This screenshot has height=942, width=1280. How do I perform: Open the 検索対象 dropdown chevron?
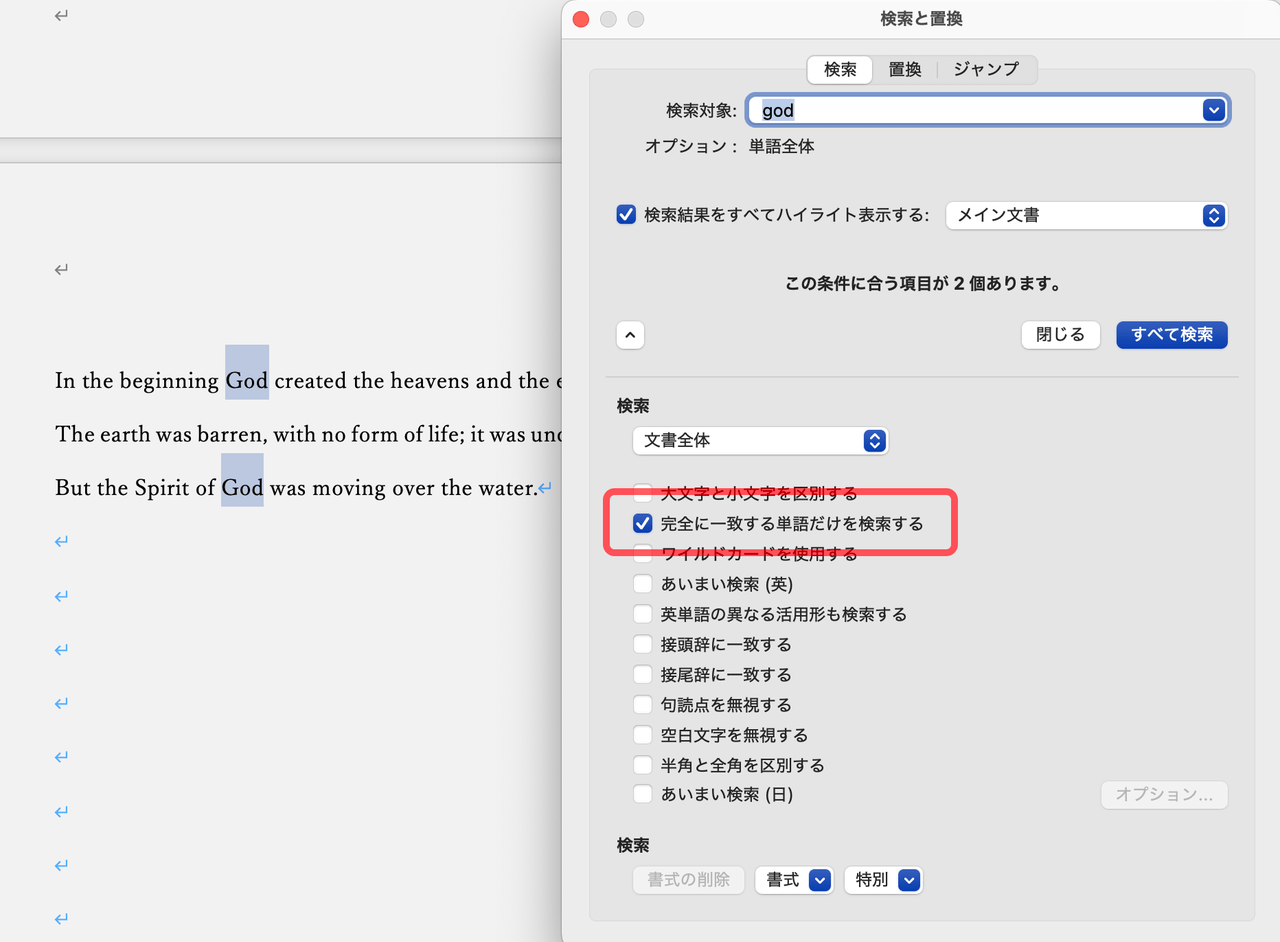(1213, 110)
